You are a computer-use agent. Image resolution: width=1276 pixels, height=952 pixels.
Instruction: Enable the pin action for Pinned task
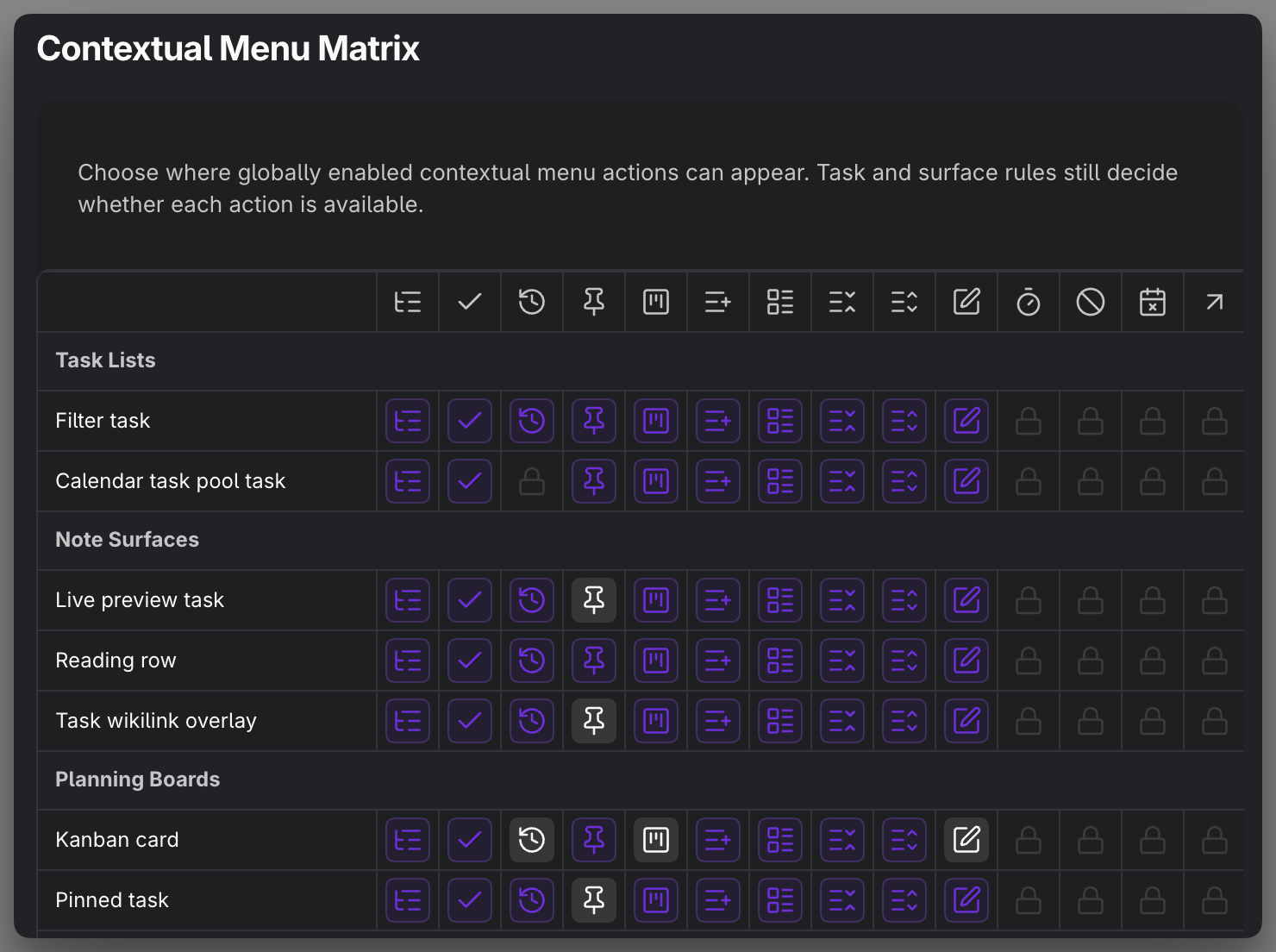point(594,900)
